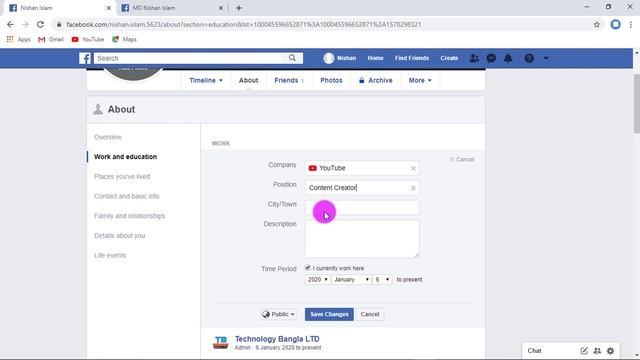The width and height of the screenshot is (640, 360).
Task: Click the City/Town input field
Action: coord(362,207)
